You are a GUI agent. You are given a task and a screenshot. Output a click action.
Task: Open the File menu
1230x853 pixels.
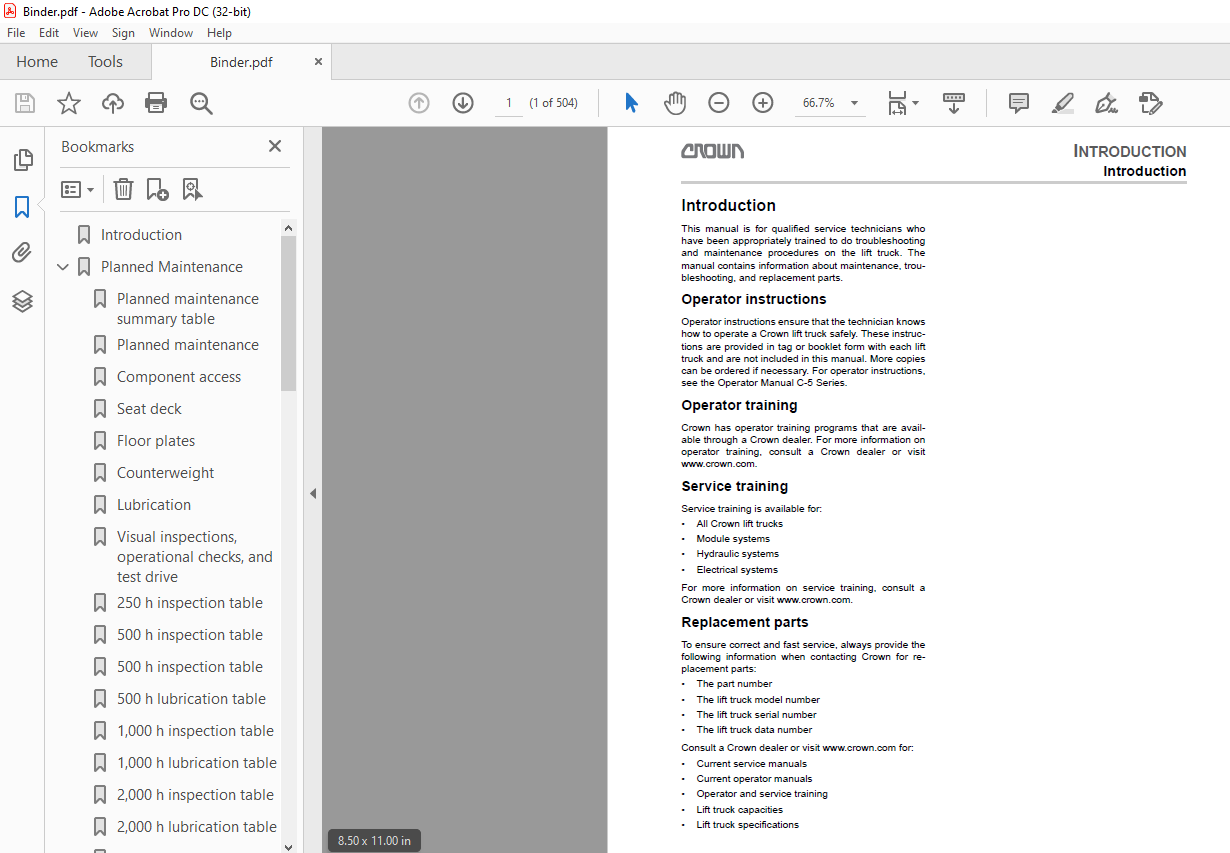16,33
